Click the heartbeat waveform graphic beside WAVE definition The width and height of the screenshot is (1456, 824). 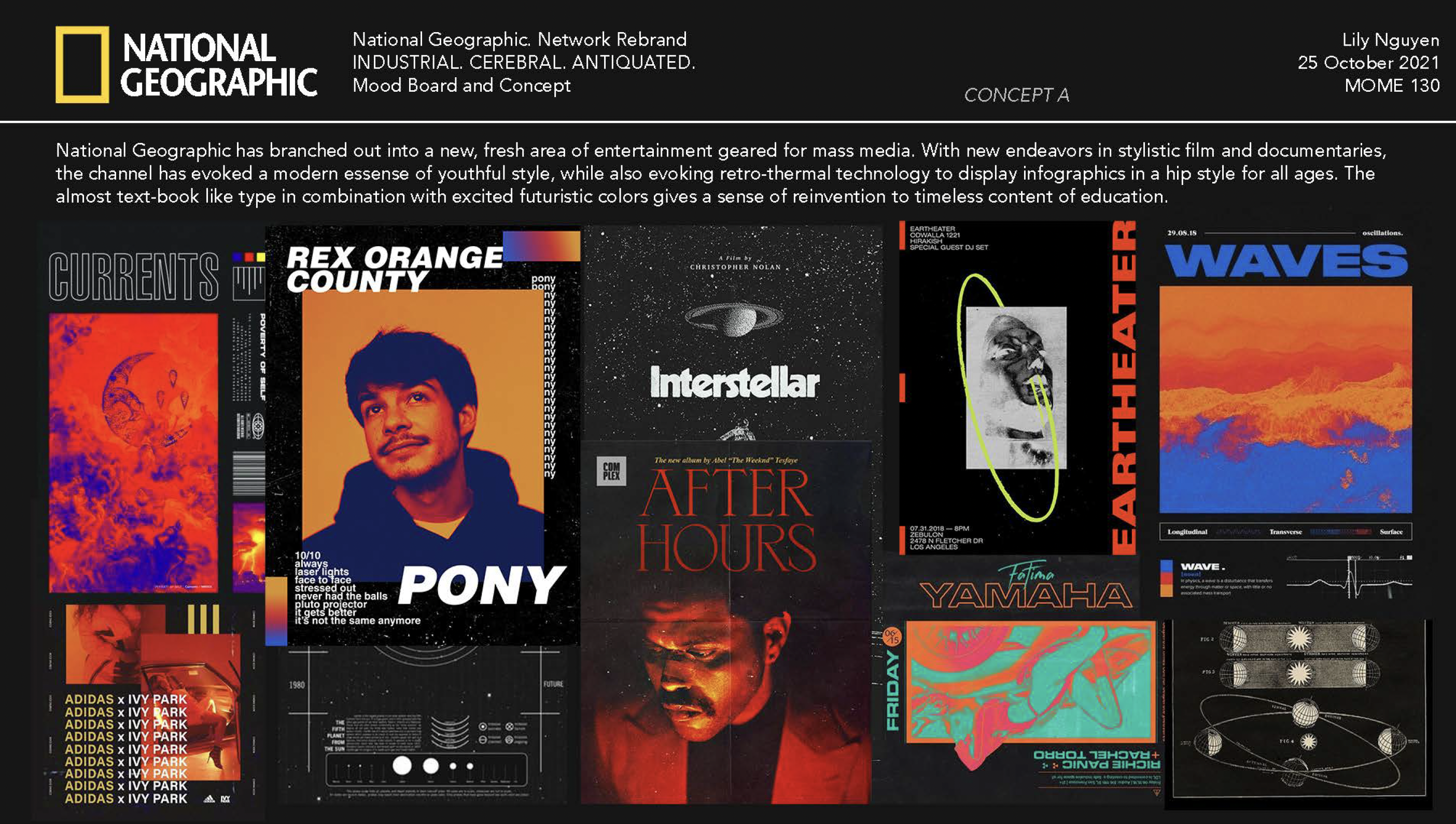click(x=1349, y=579)
